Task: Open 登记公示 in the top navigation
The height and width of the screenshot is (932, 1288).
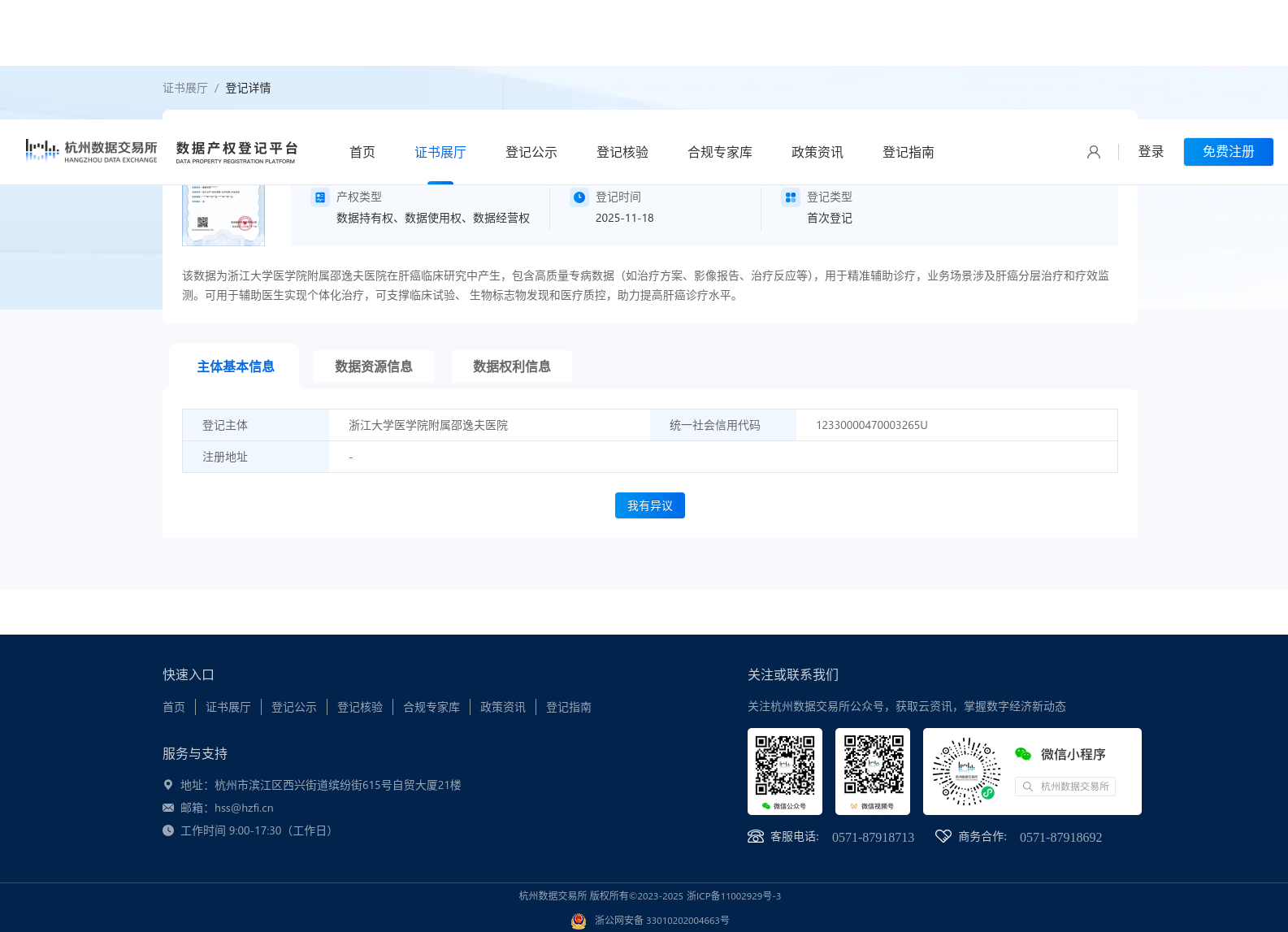Action: 531,152
